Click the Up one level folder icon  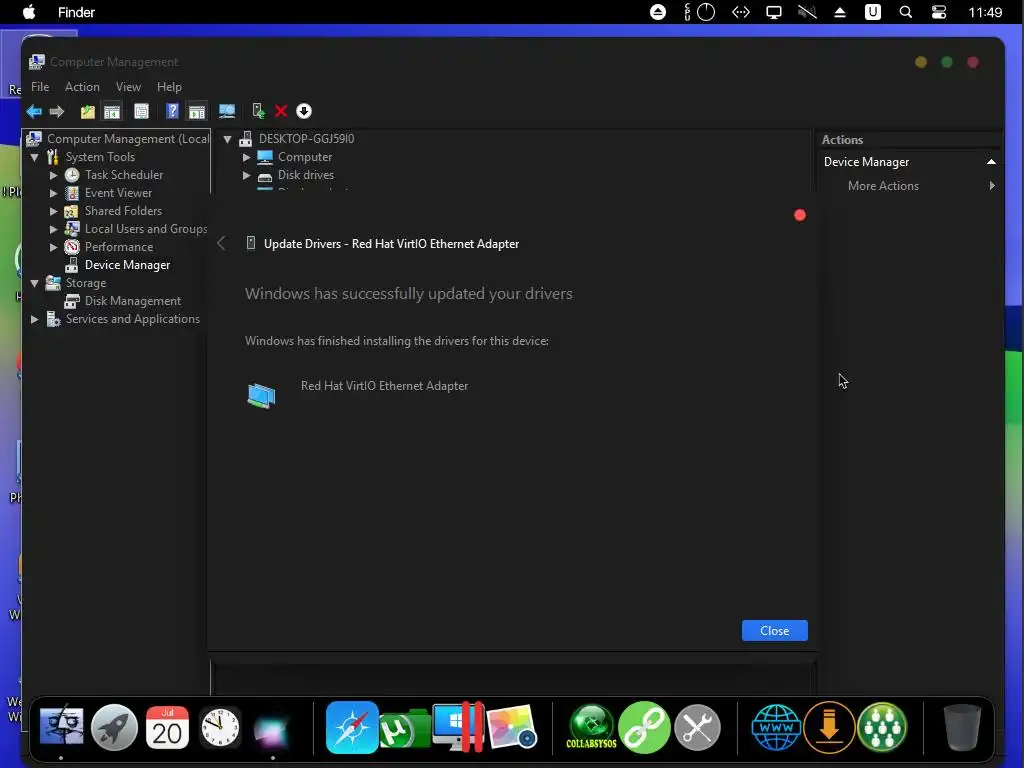88,112
